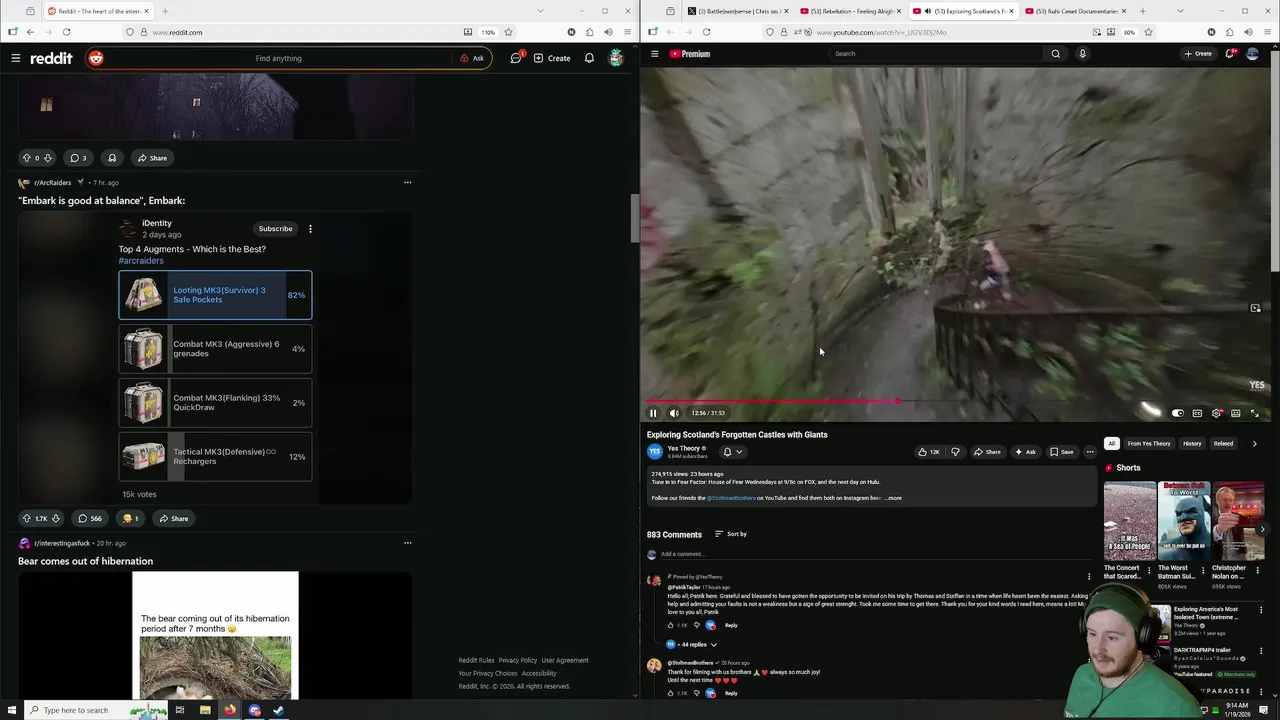Screen dimensions: 1280x720
Task: Downvote the Arc Raiders Embark balance post
Action: tap(55, 518)
